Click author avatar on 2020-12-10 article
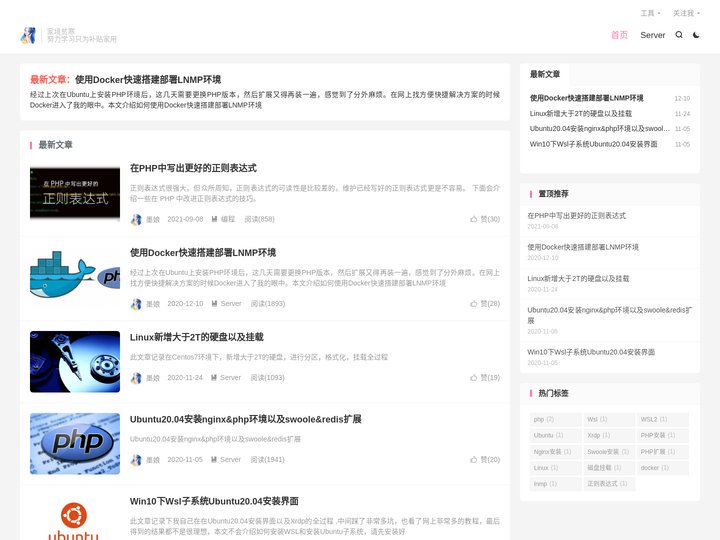Image resolution: width=720 pixels, height=540 pixels. (x=136, y=304)
